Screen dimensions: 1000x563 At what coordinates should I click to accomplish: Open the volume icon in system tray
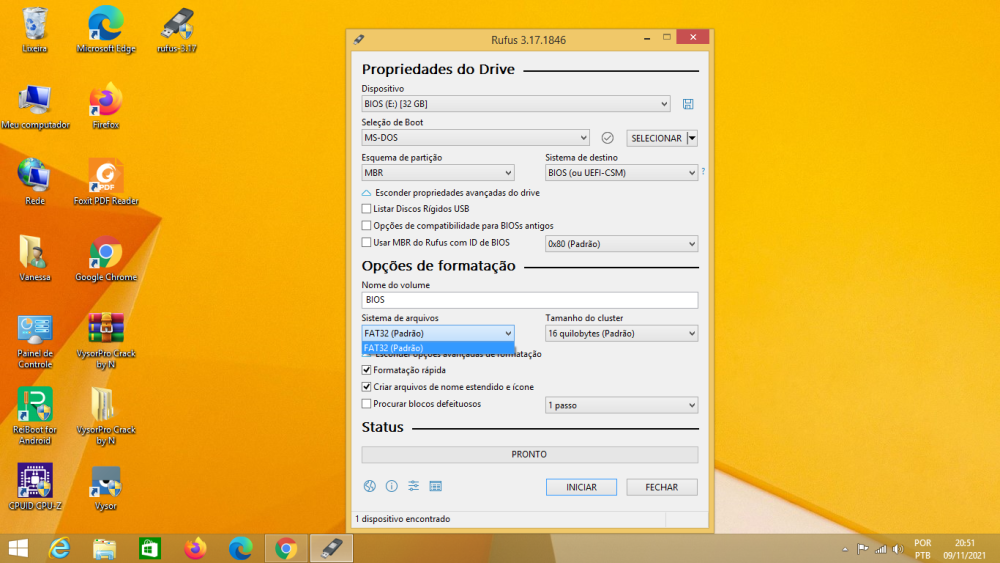pyautogui.click(x=898, y=549)
